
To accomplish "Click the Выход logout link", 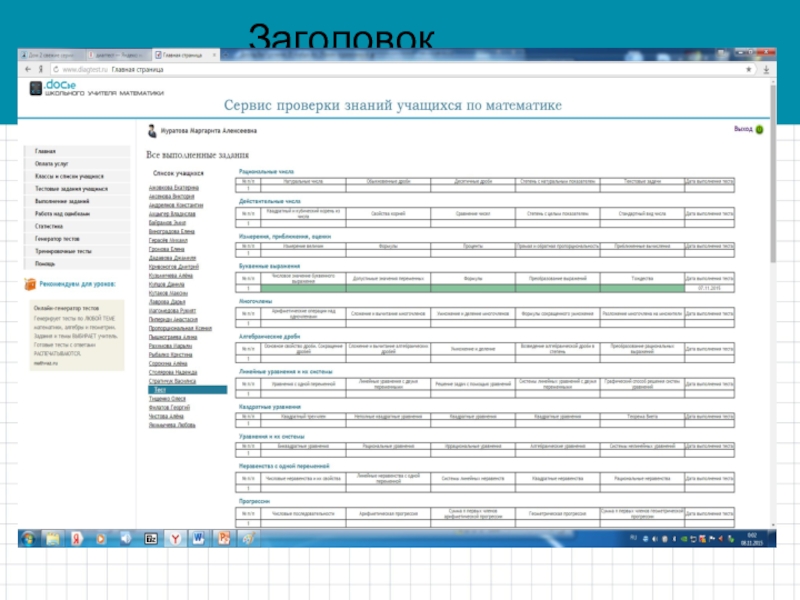I will pyautogui.click(x=743, y=129).
